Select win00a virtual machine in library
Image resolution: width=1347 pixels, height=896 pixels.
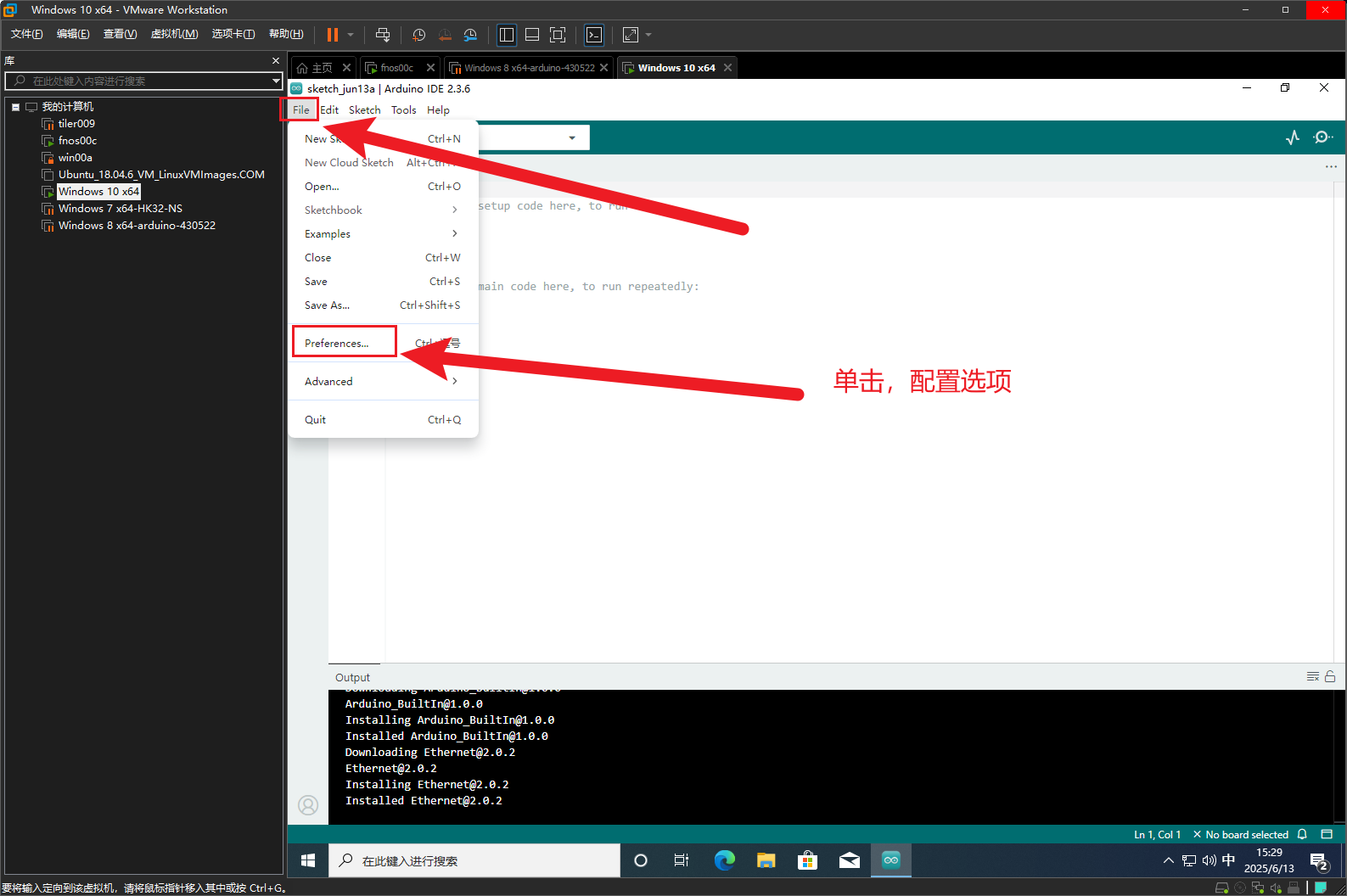tap(75, 158)
